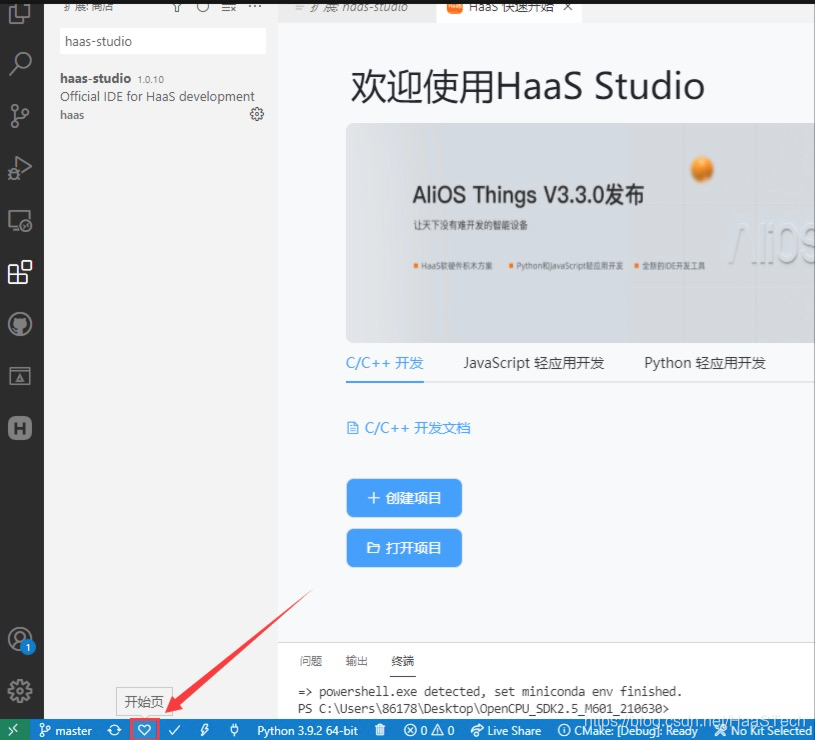This screenshot has height=740, width=815.
Task: Open the Run and Debug view
Action: tap(22, 168)
